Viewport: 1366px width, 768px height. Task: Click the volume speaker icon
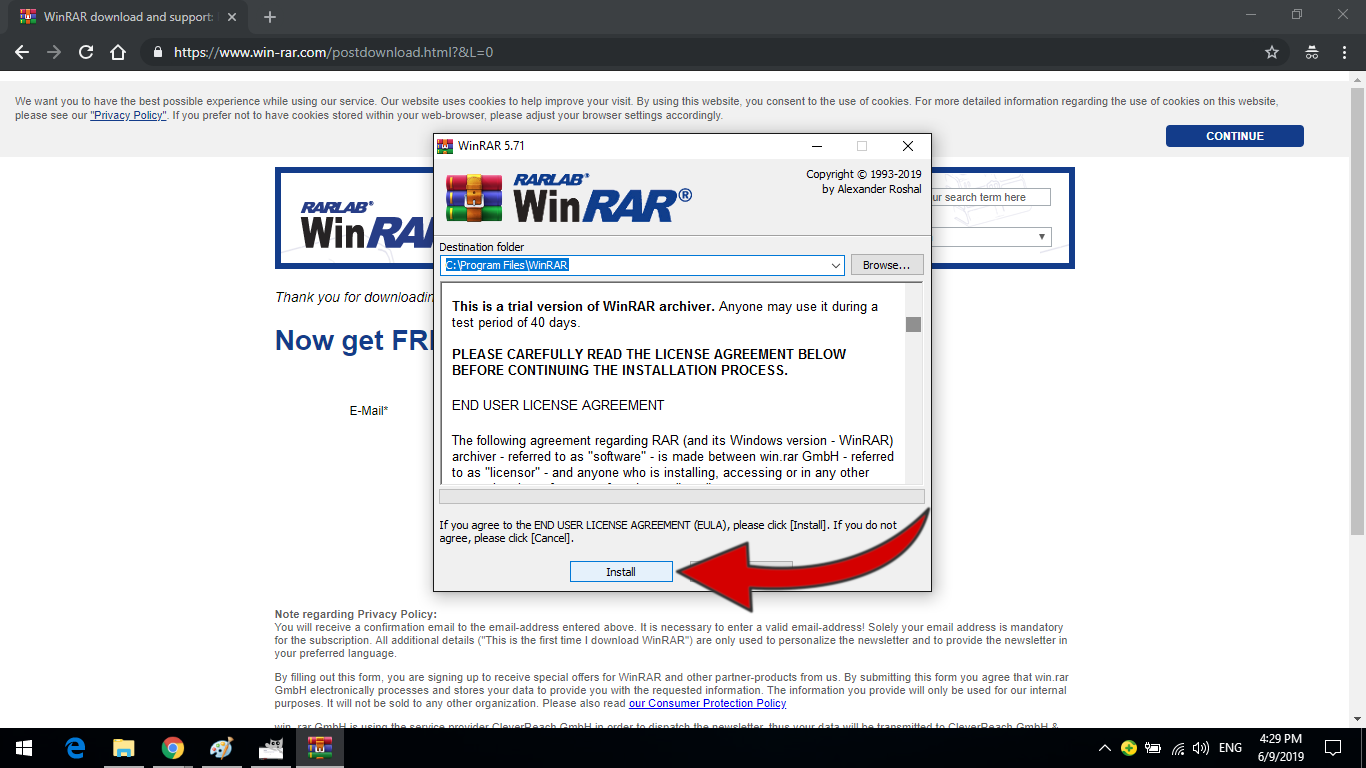1201,748
